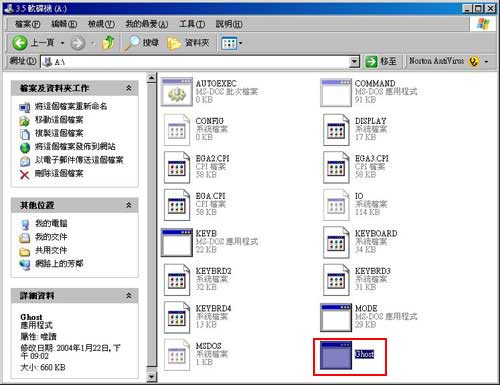Click the Norton AntiVirus toolbar icon
The width and height of the screenshot is (500, 385).
(x=473, y=61)
